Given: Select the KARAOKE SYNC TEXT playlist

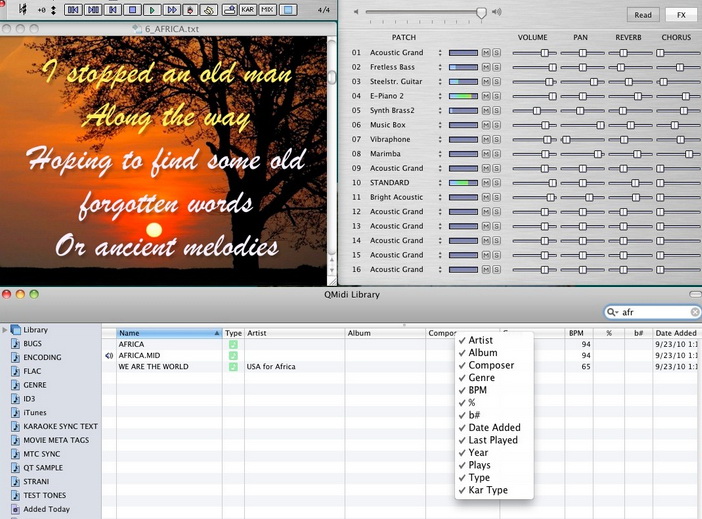Looking at the screenshot, I should pyautogui.click(x=60, y=426).
